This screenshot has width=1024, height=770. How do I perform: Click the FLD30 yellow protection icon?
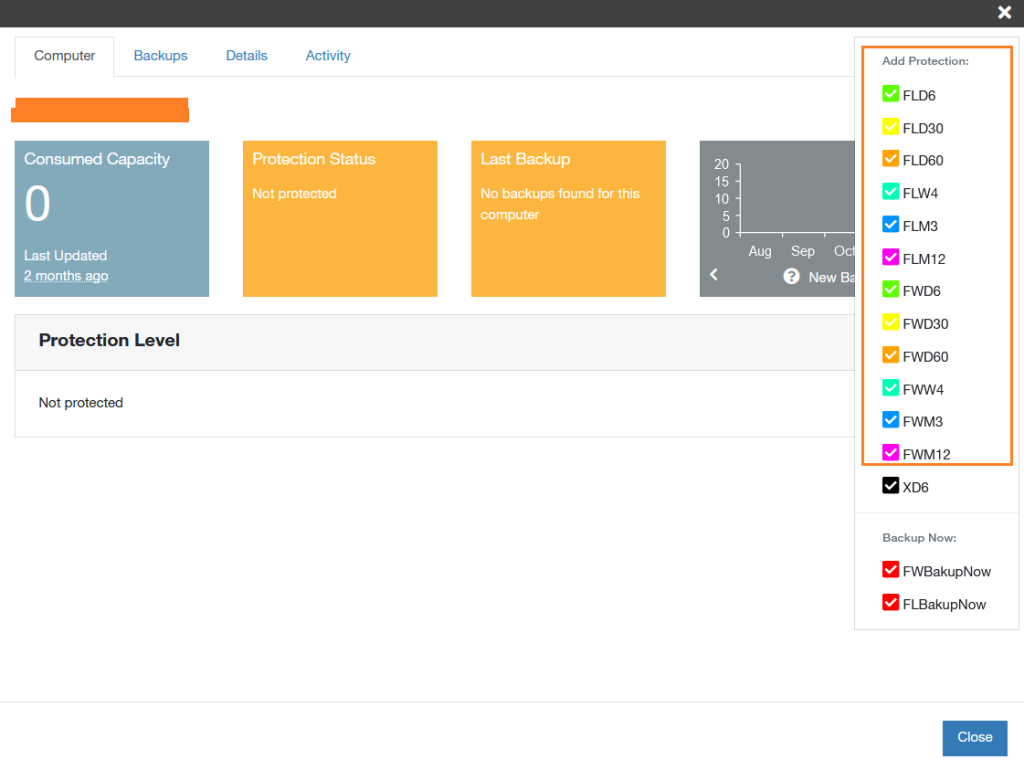pos(890,127)
